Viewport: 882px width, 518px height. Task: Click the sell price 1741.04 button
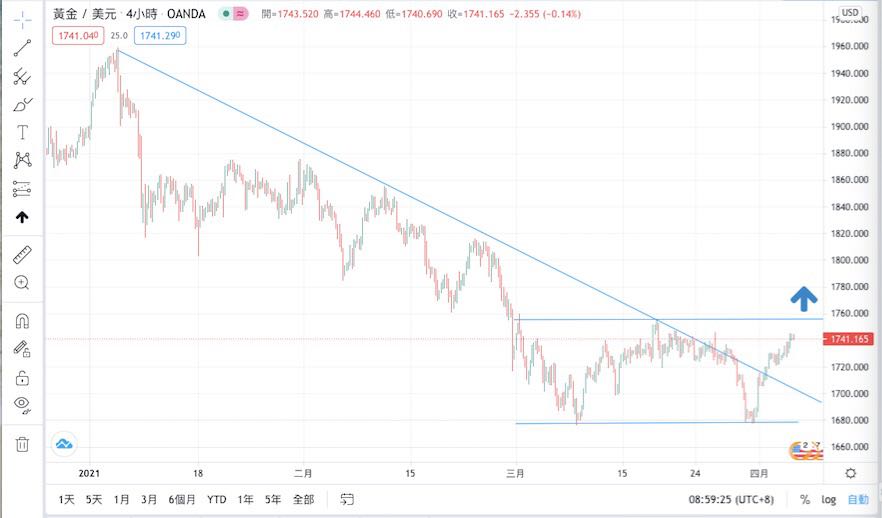coord(80,35)
